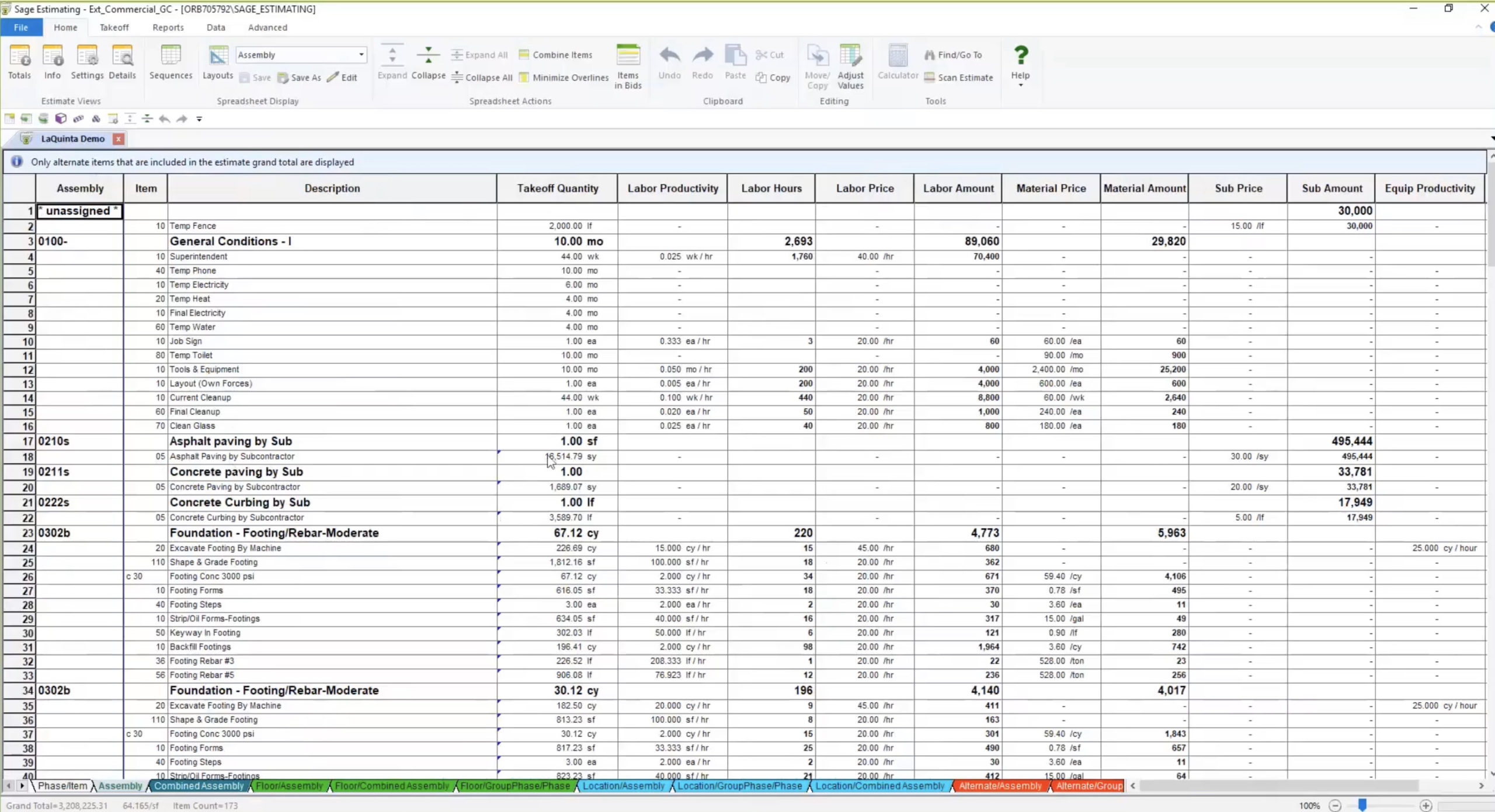Click the quick access toolbar overflow arrow
Image resolution: width=1495 pixels, height=812 pixels.
tap(199, 119)
